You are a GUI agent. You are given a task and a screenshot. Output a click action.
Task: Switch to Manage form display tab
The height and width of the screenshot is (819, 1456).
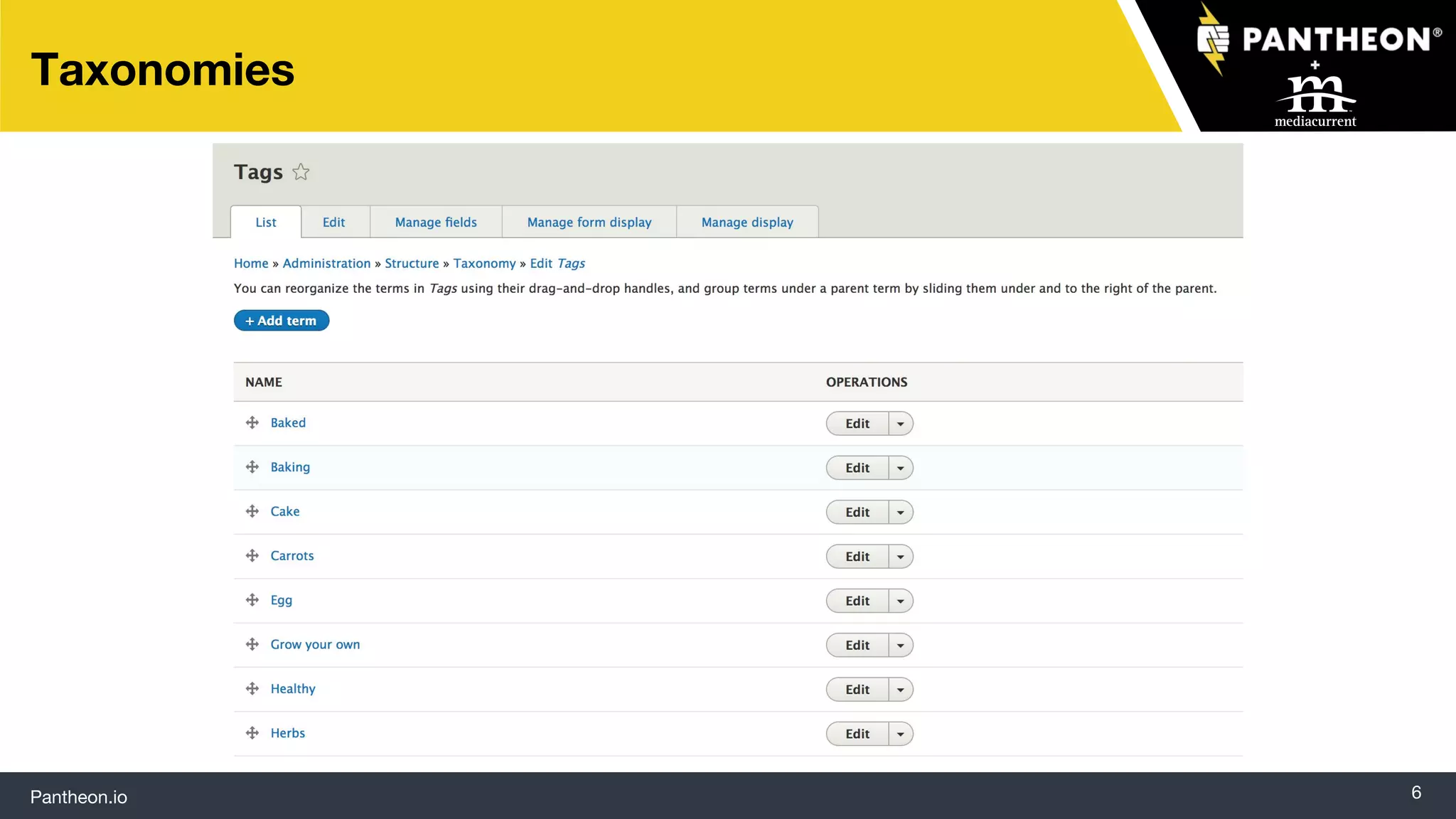click(x=589, y=223)
